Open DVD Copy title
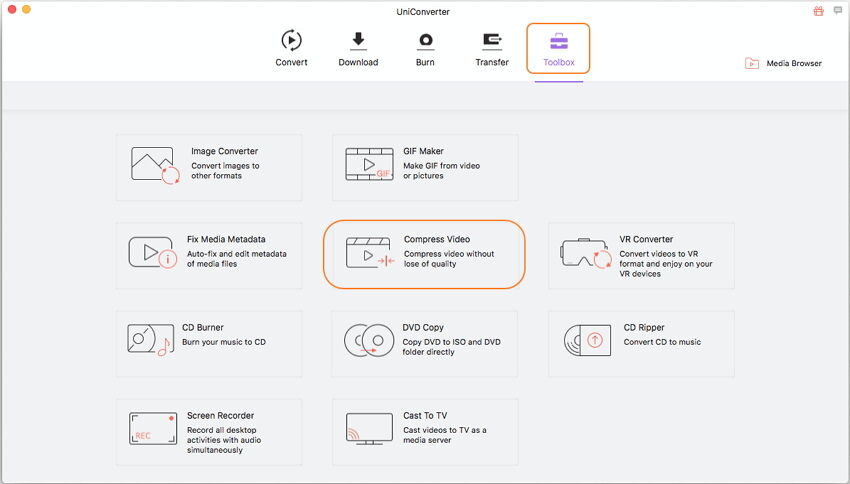850x484 pixels. [423, 327]
